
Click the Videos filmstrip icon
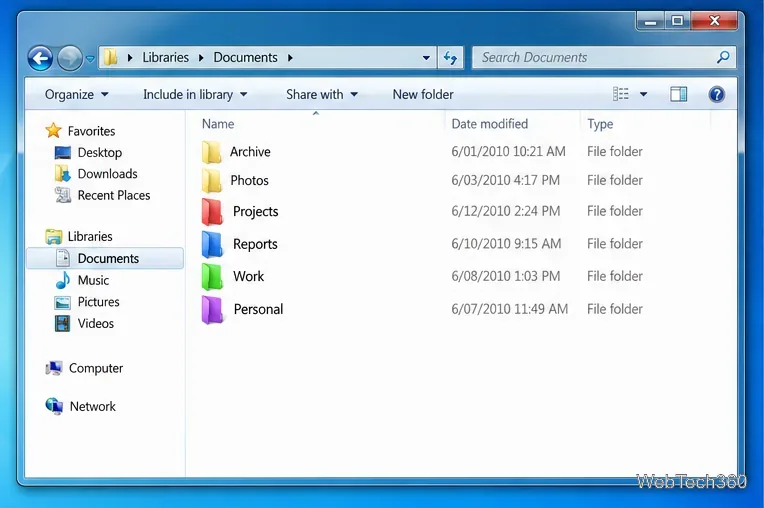point(62,324)
